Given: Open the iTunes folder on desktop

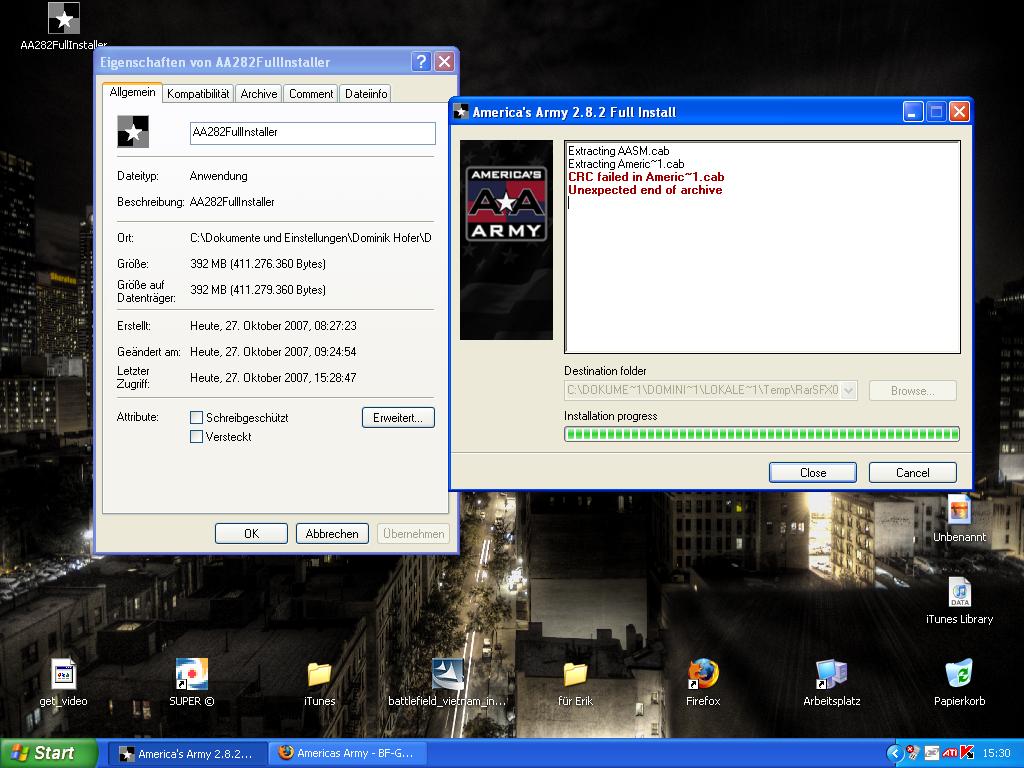Looking at the screenshot, I should tap(319, 674).
